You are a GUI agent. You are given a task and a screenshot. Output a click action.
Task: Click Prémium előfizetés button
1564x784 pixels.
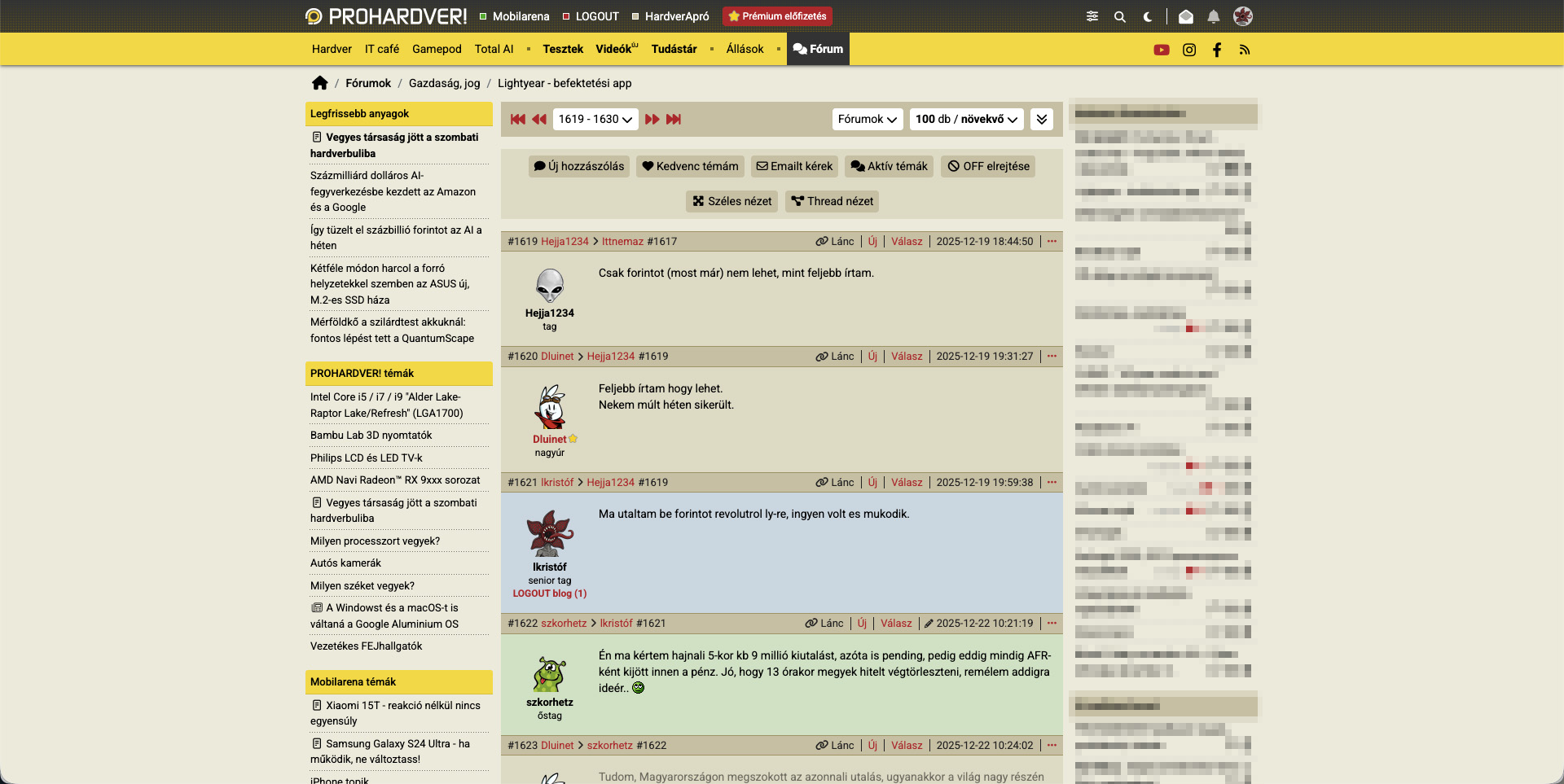[777, 16]
